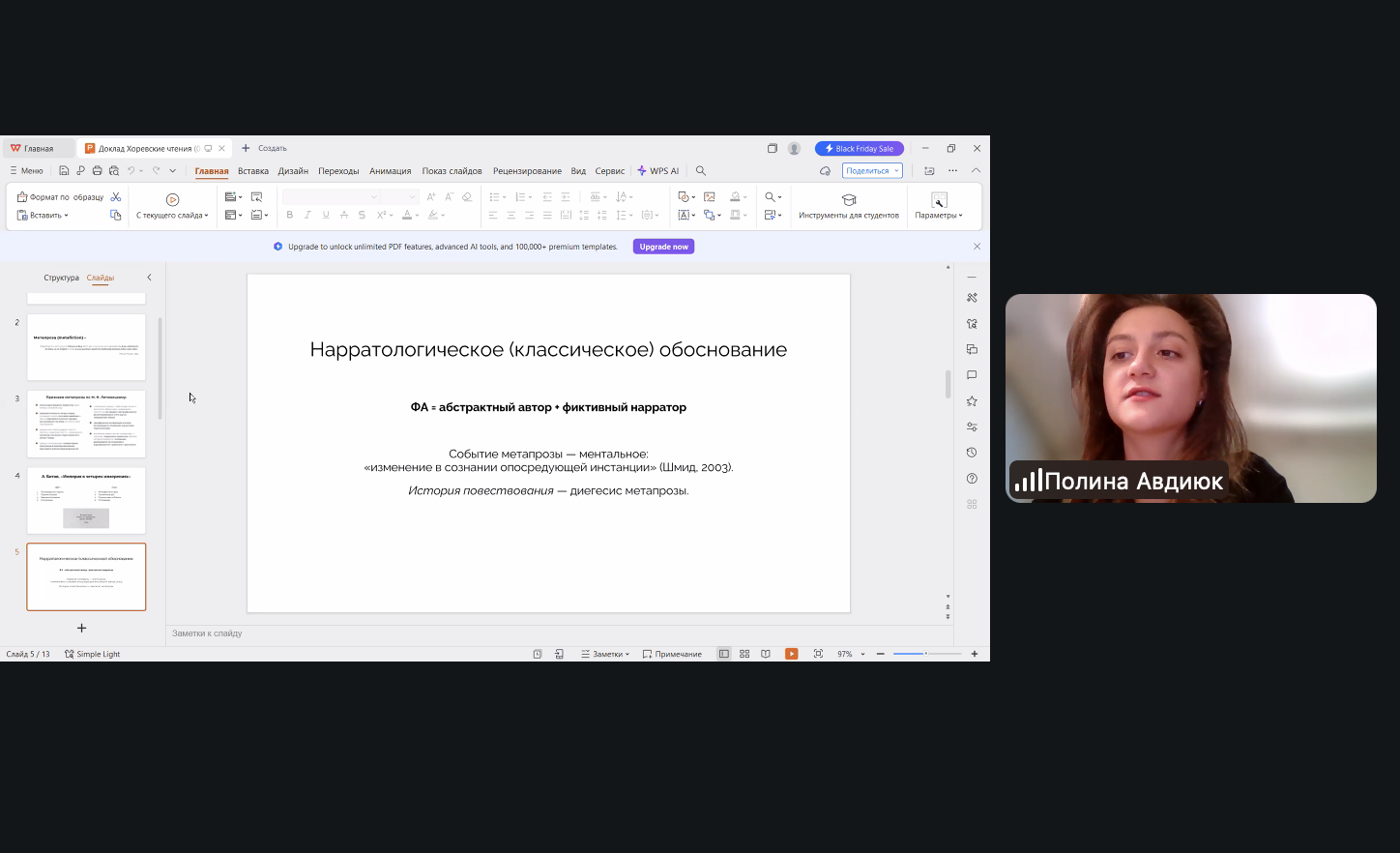1400x853 pixels.
Task: Click the Формат по образцу format painter
Action: pos(61,197)
